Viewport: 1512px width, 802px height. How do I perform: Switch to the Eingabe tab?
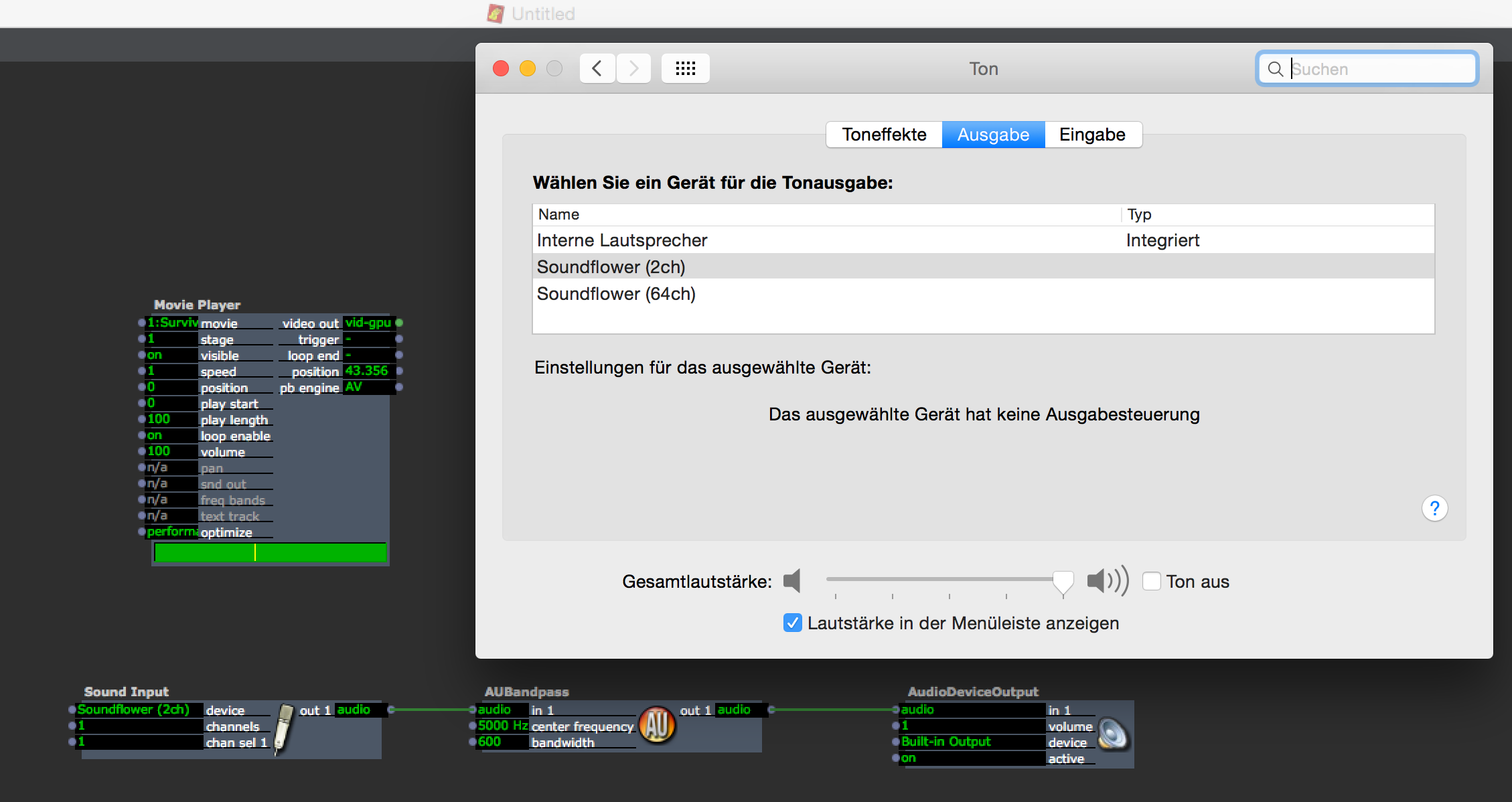pos(1092,135)
